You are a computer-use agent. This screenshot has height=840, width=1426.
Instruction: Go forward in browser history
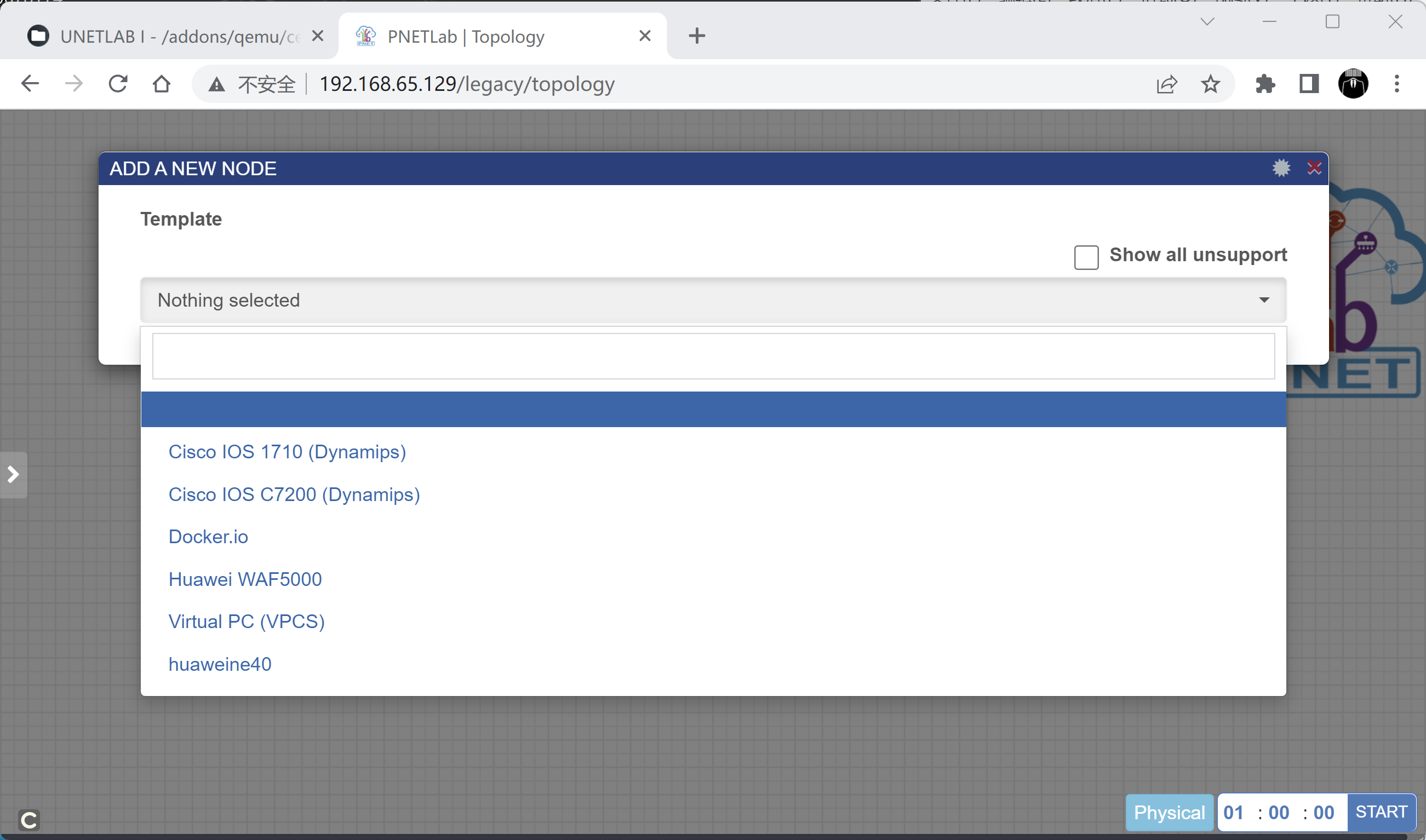[x=73, y=84]
